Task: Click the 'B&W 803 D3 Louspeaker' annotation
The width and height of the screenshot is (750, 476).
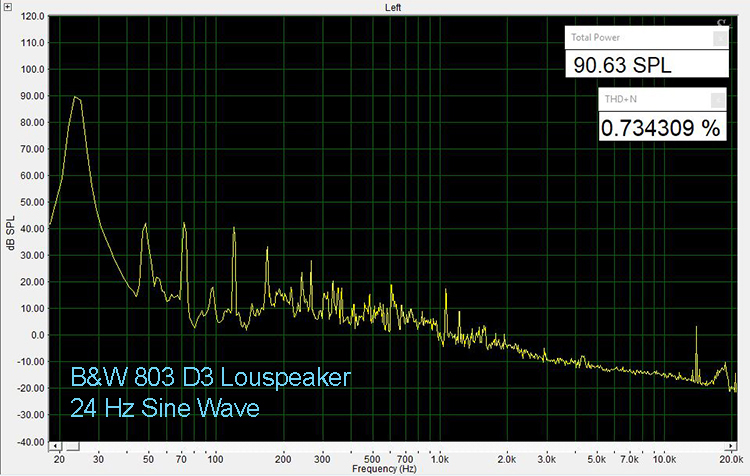Action: [211, 379]
